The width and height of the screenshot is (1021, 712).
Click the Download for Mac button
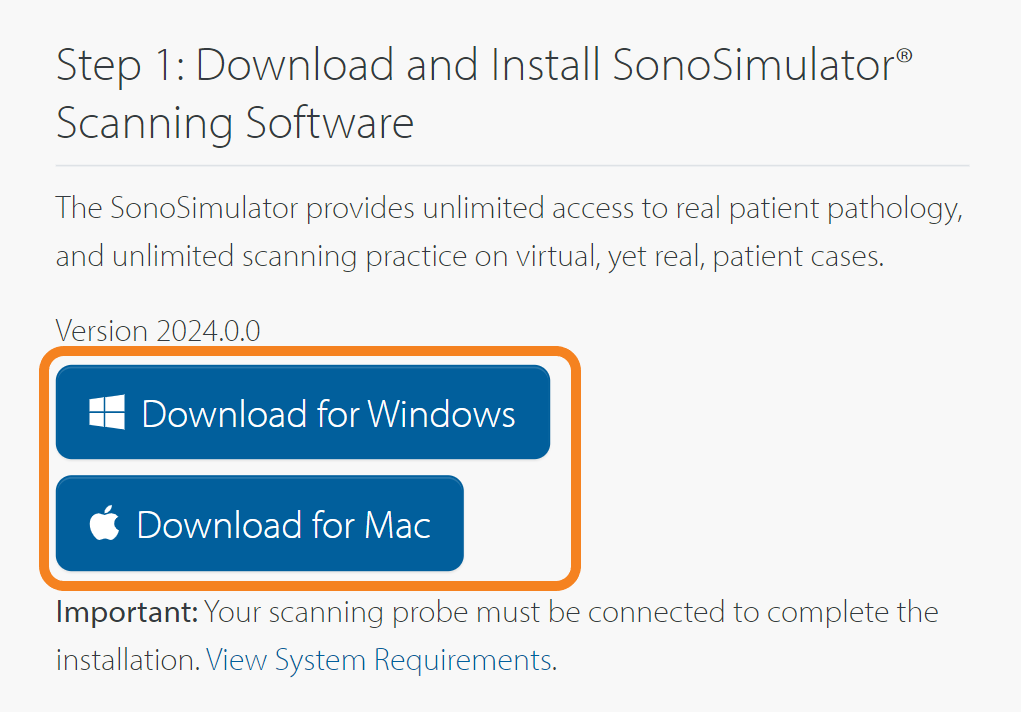pos(259,523)
